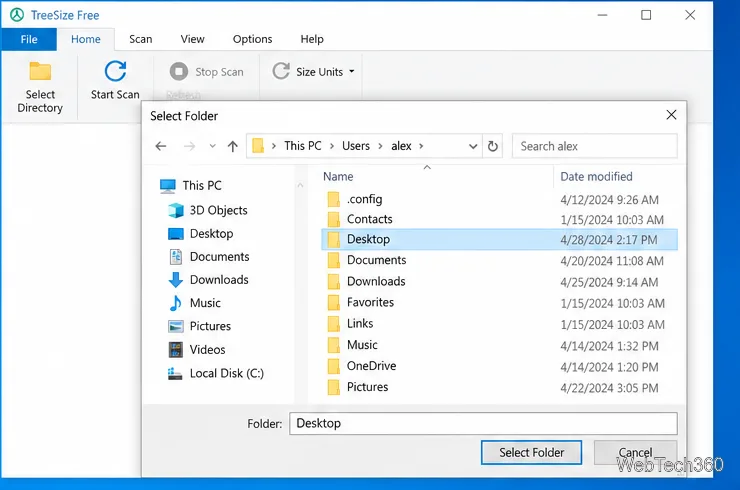The image size is (740, 490).
Task: Expand chevron between Users and alex
Action: [380, 146]
